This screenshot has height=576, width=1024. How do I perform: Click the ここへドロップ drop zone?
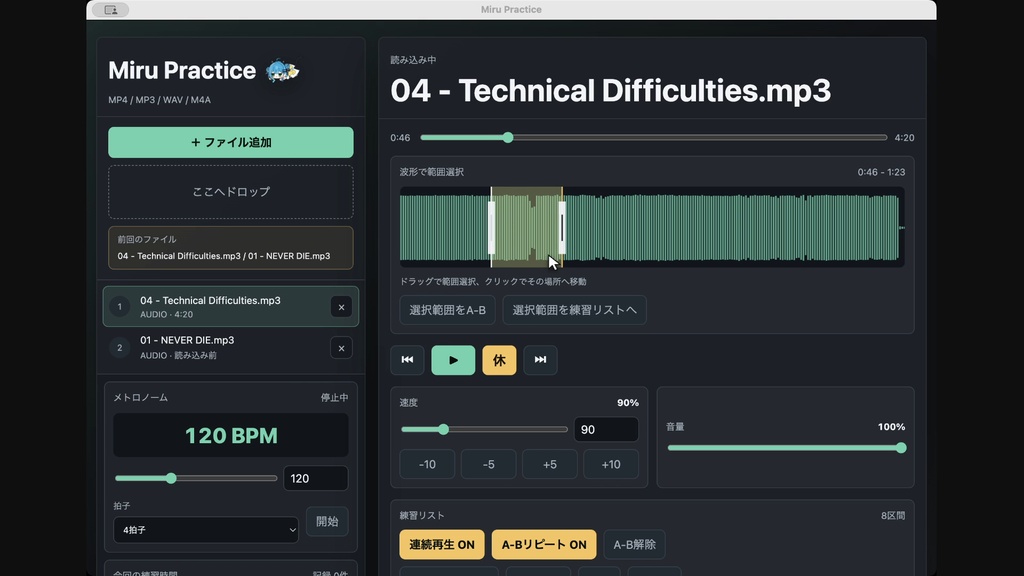[x=231, y=191]
